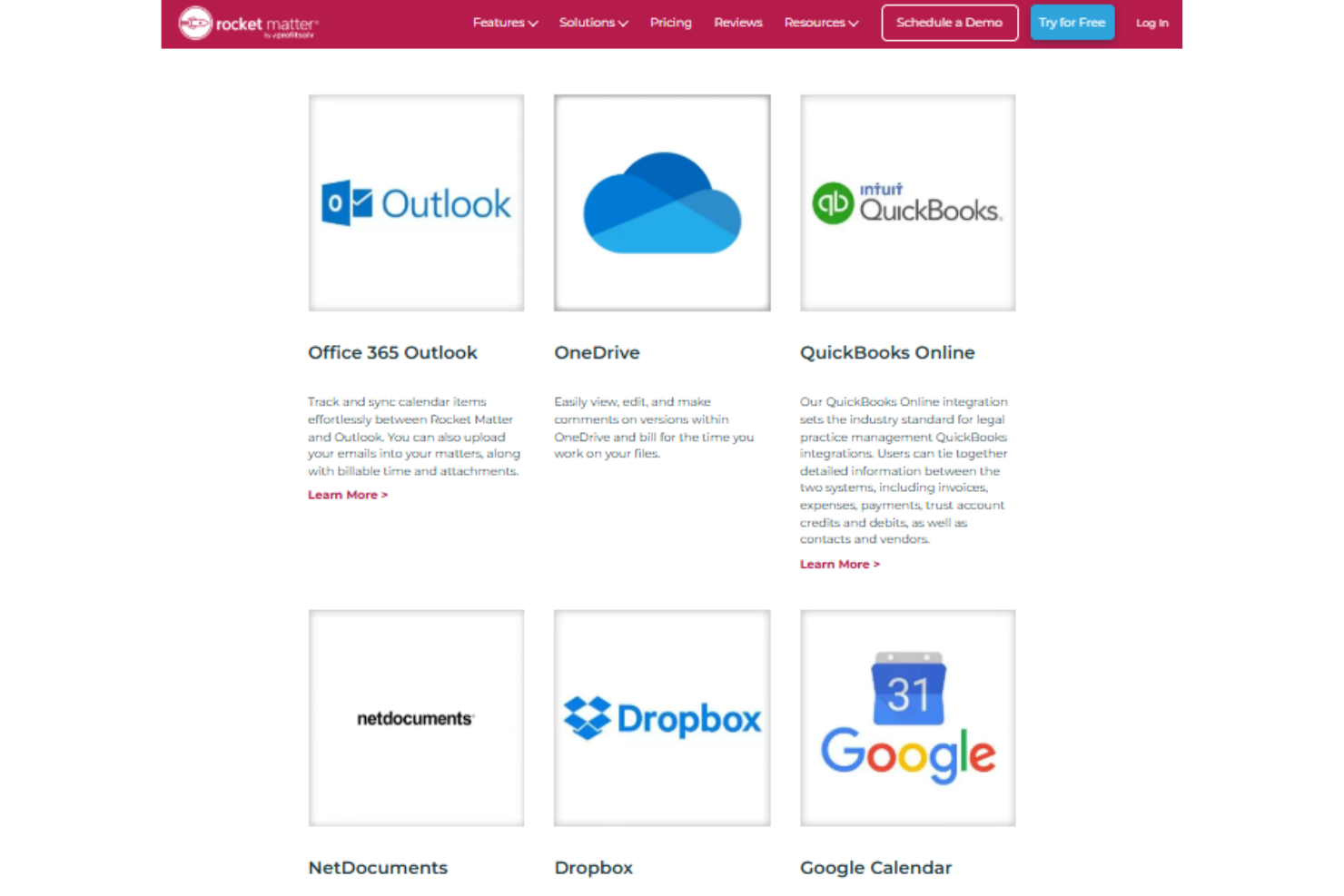Expand the Resources dropdown
The image size is (1344, 896).
[819, 23]
